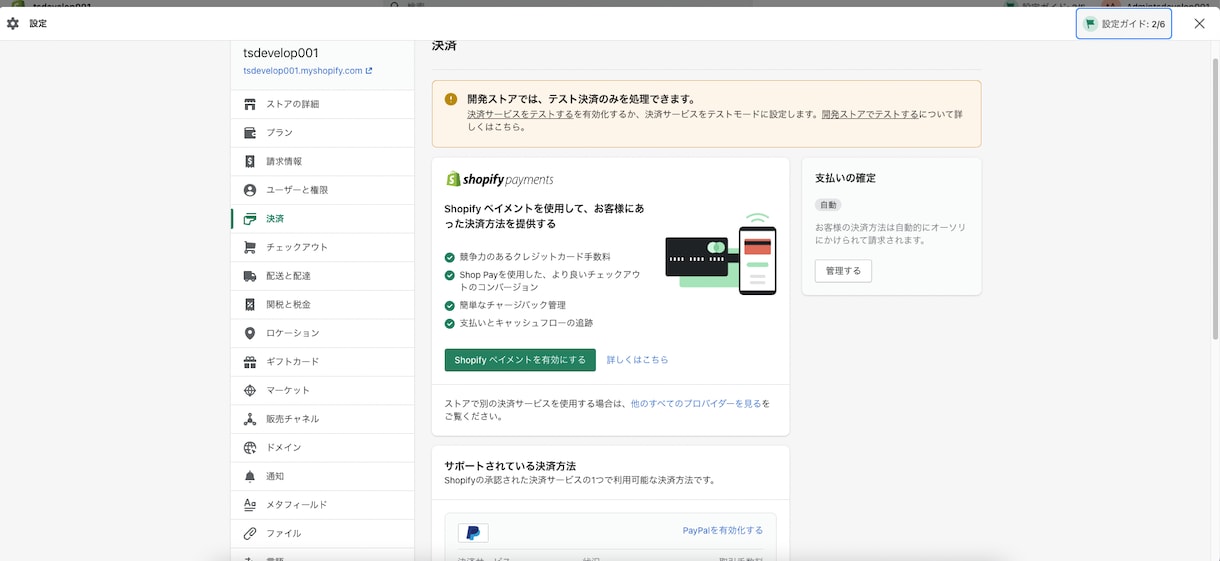This screenshot has width=1220, height=561.
Task: Click PayPalを有効化する link
Action: click(x=723, y=531)
